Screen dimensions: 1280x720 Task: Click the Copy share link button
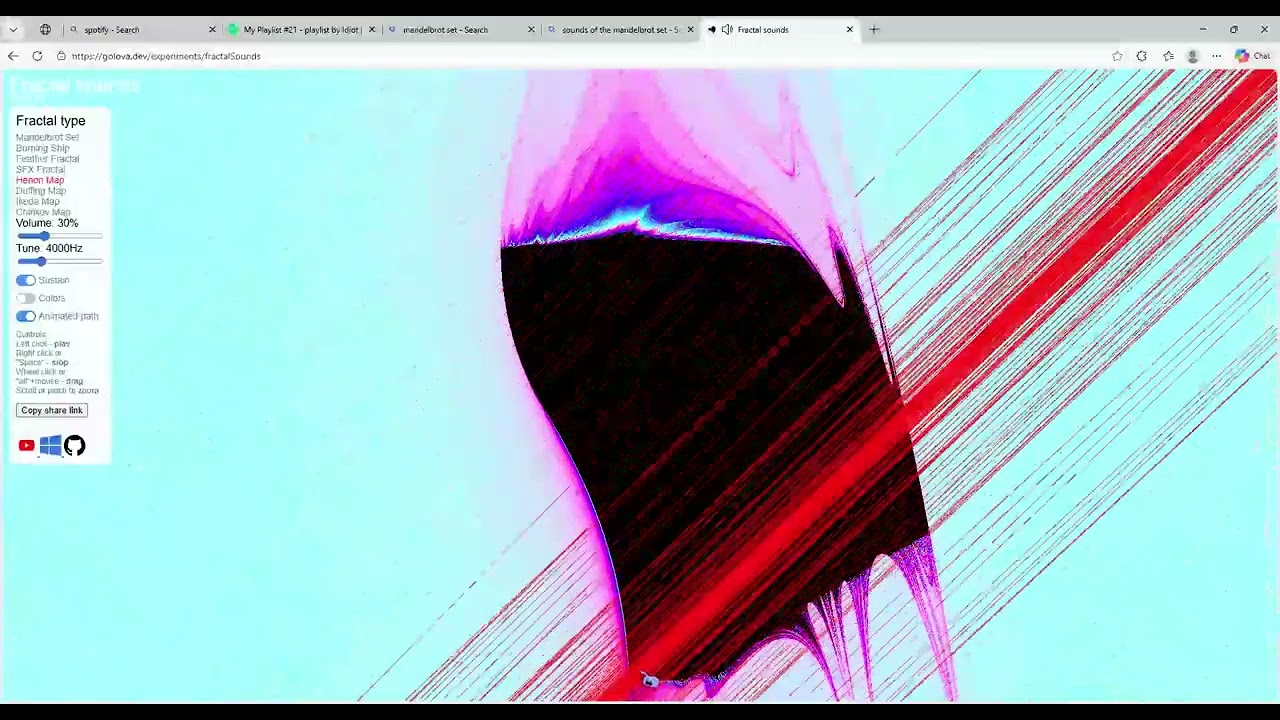coord(52,410)
